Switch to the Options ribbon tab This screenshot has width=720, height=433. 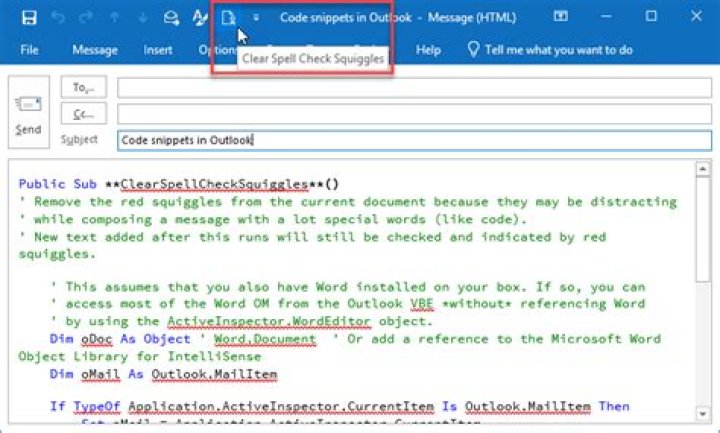click(x=217, y=50)
